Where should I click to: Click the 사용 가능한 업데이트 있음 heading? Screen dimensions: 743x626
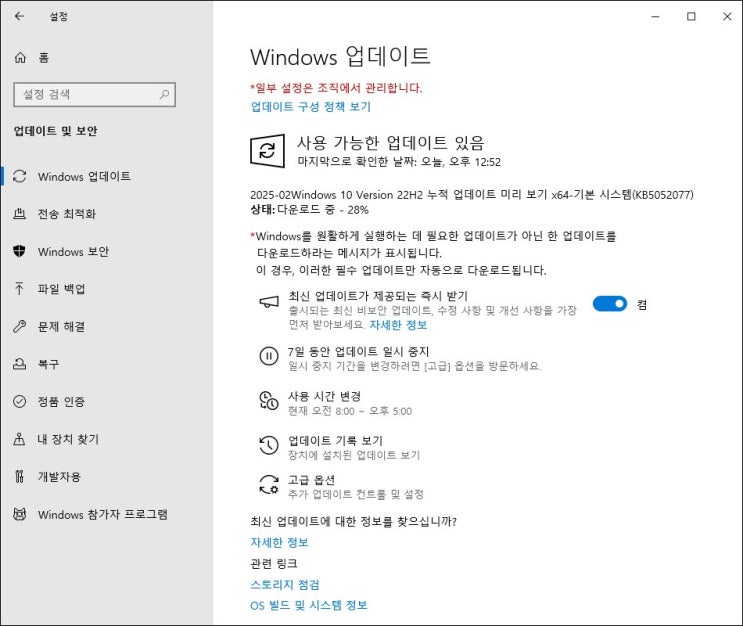tap(391, 142)
